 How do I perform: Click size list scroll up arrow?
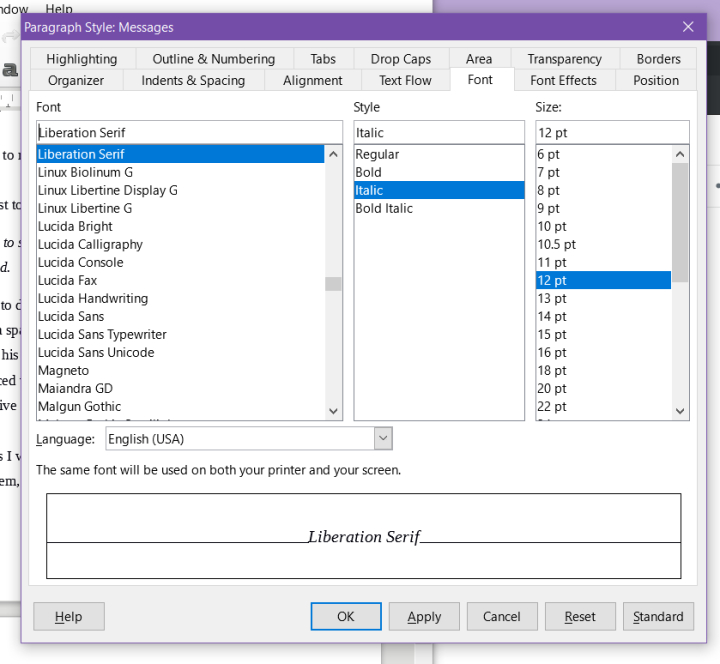point(680,154)
